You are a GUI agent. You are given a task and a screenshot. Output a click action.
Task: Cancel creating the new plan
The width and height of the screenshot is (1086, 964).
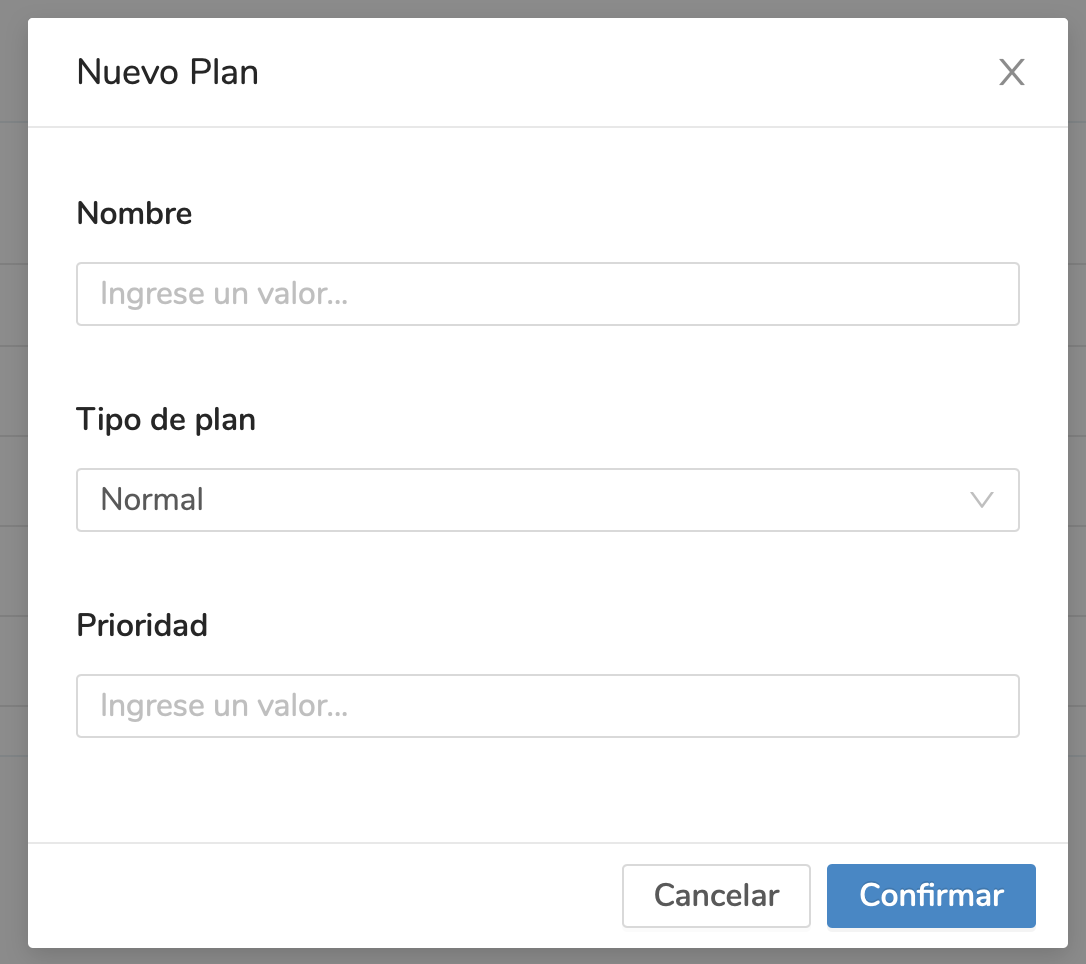(716, 896)
